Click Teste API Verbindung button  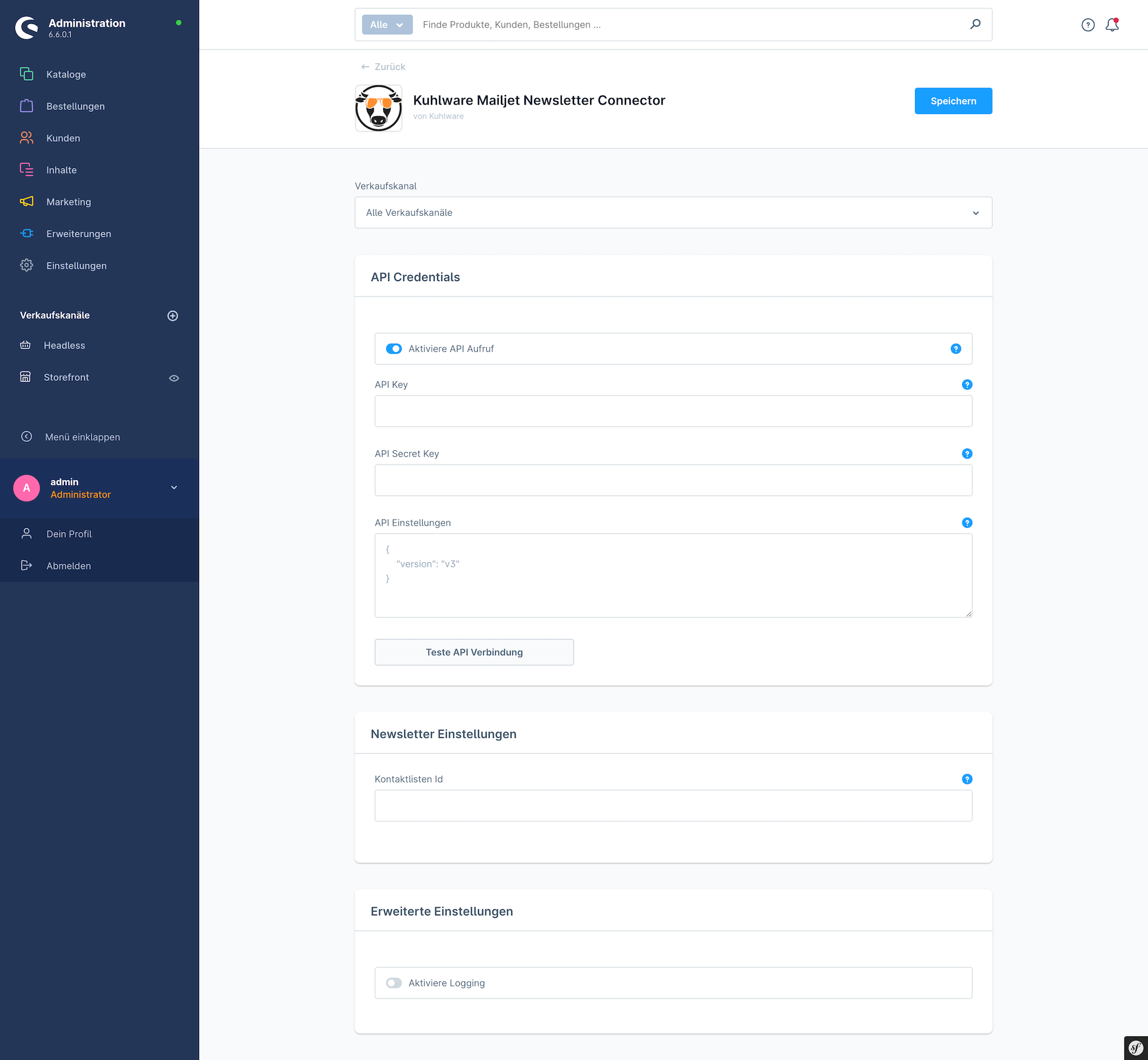pyautogui.click(x=474, y=652)
